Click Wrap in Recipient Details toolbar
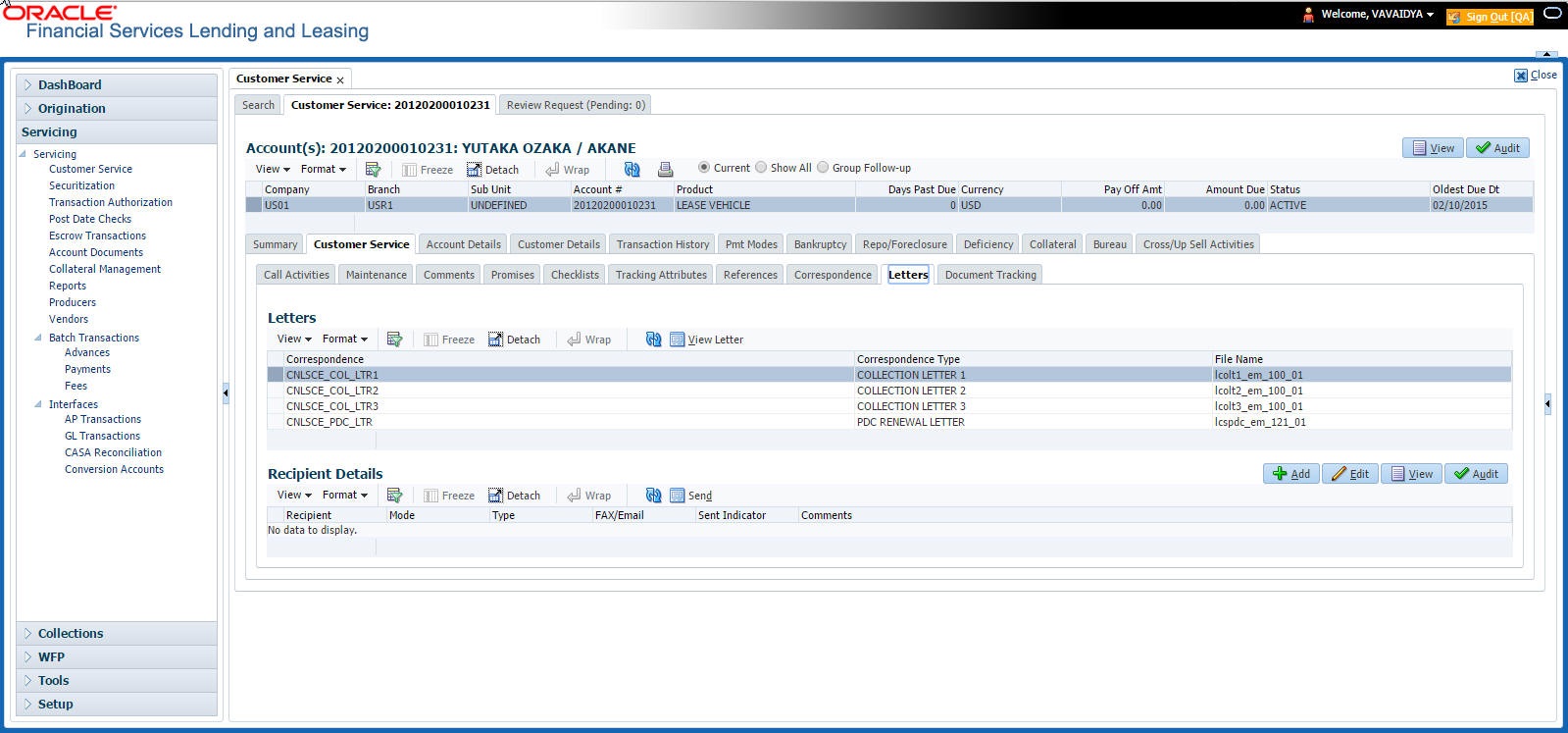This screenshot has width=1568, height=733. coord(588,496)
